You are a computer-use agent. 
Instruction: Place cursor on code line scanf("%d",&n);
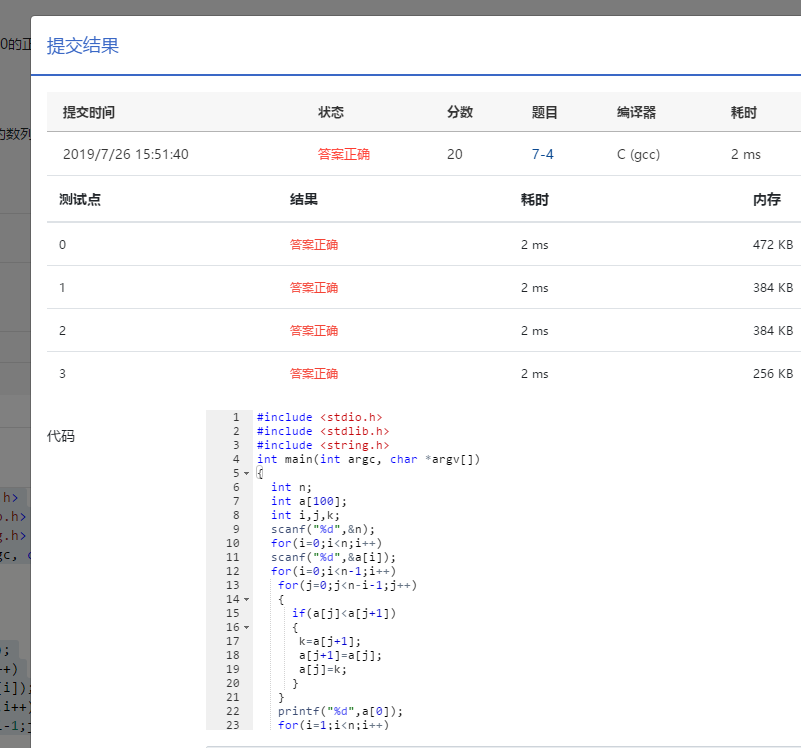(323, 529)
